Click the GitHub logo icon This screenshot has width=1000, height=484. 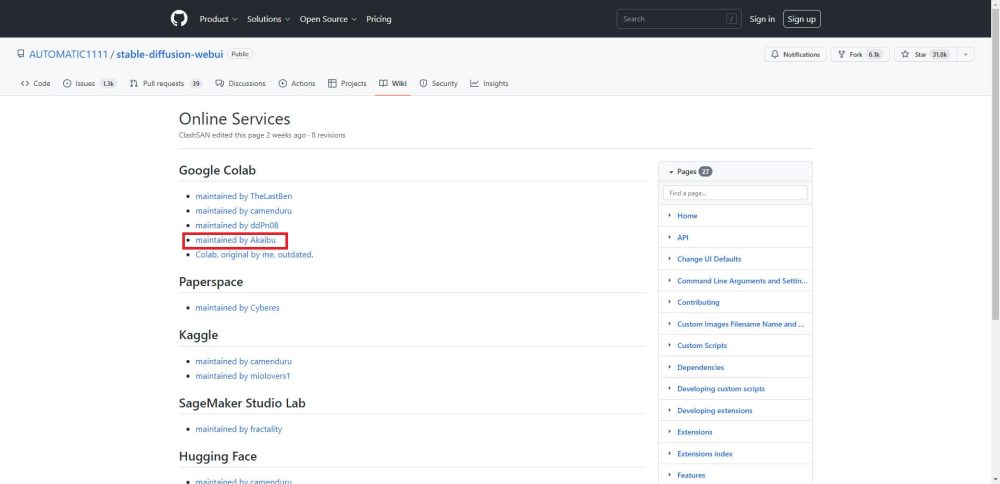(179, 19)
